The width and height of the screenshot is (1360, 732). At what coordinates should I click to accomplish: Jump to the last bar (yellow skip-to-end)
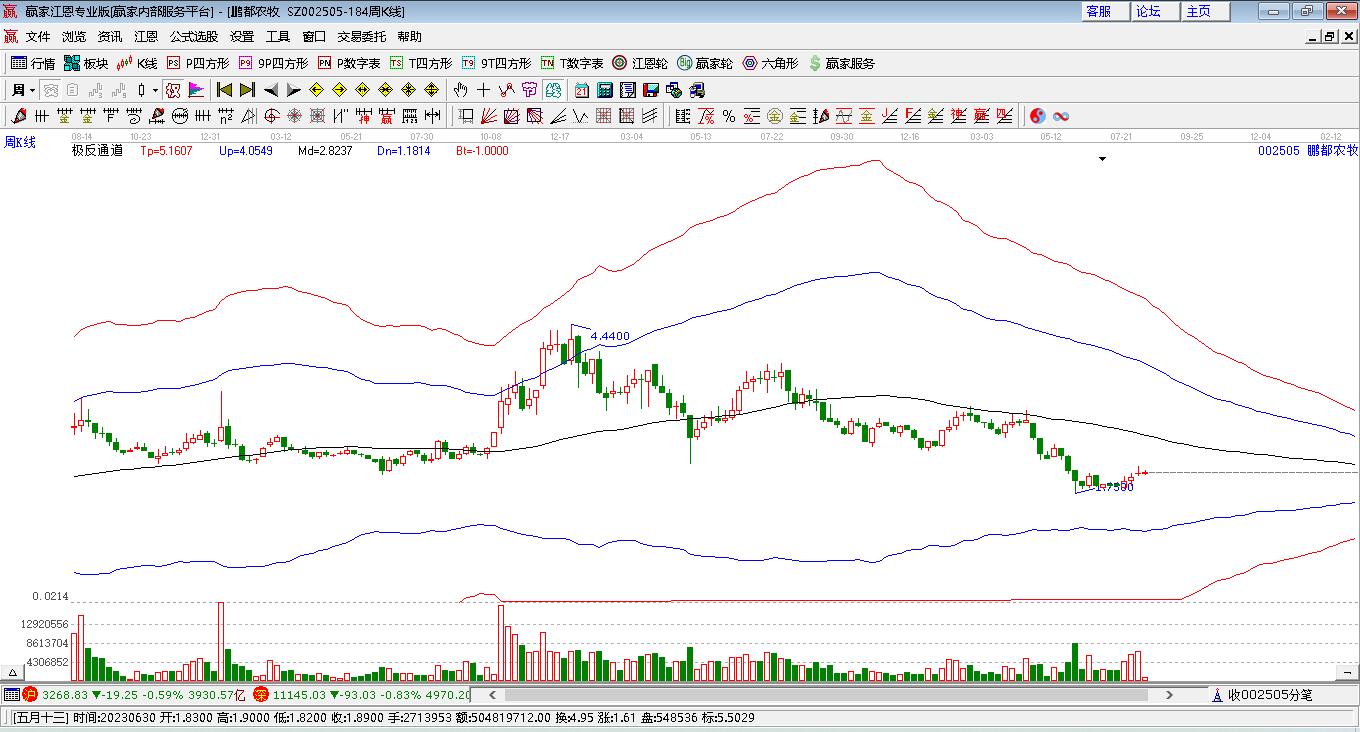(x=247, y=90)
